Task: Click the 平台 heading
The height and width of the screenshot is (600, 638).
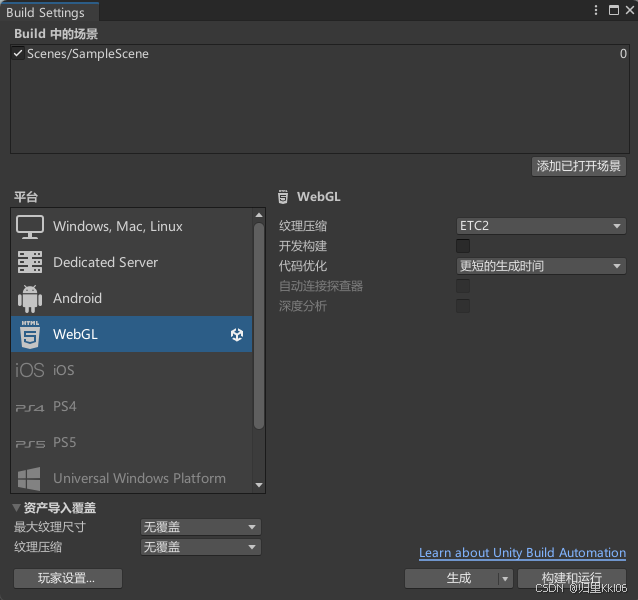Action: pos(26,197)
